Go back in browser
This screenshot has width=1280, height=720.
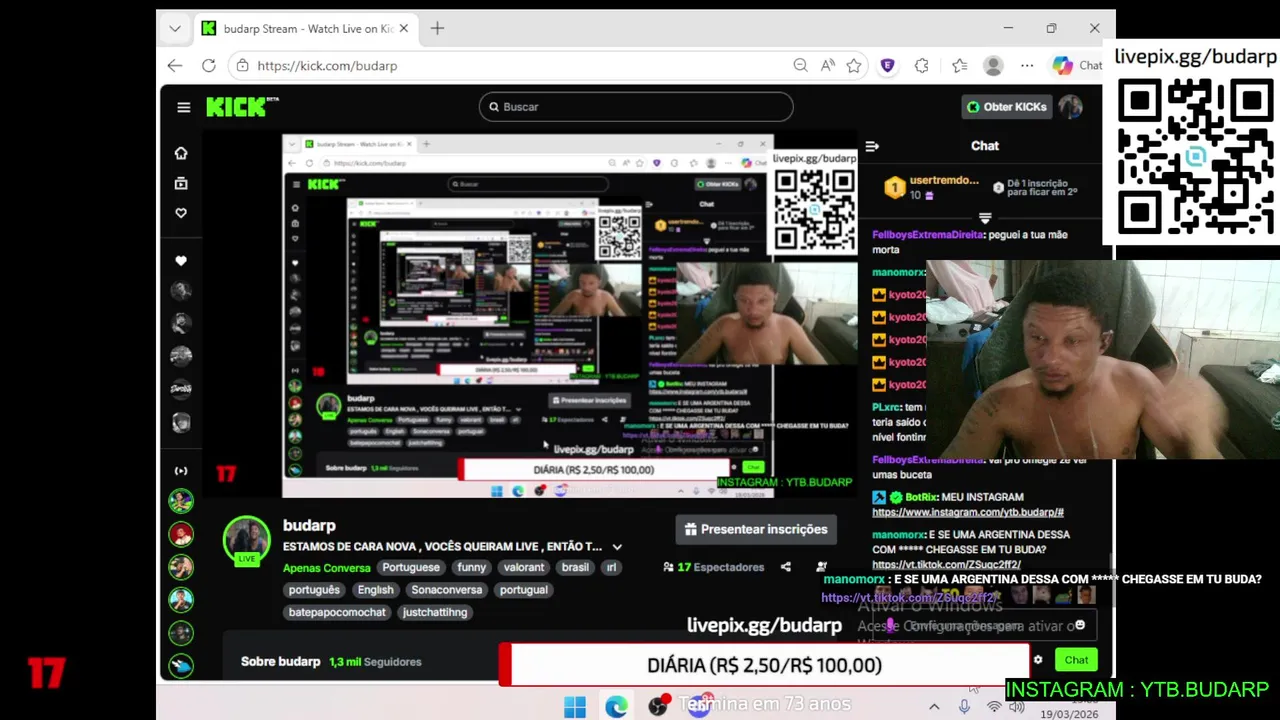click(175, 66)
